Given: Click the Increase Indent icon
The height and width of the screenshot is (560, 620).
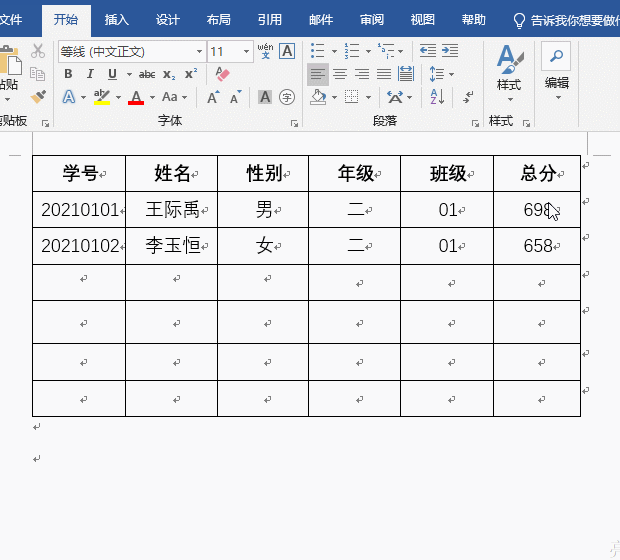Looking at the screenshot, I should tap(450, 51).
